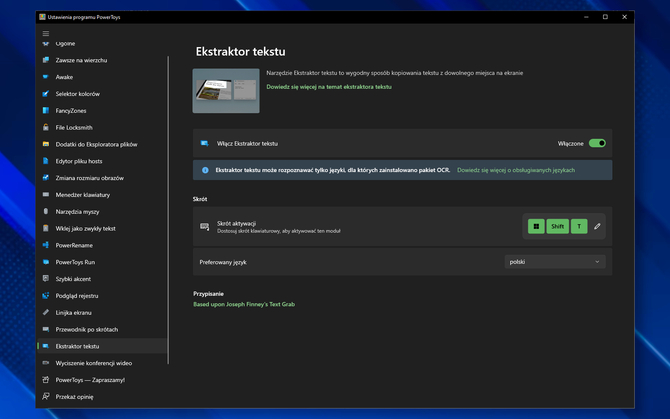Click the Szybki akcent icon
Image resolution: width=670 pixels, height=419 pixels.
pos(46,279)
